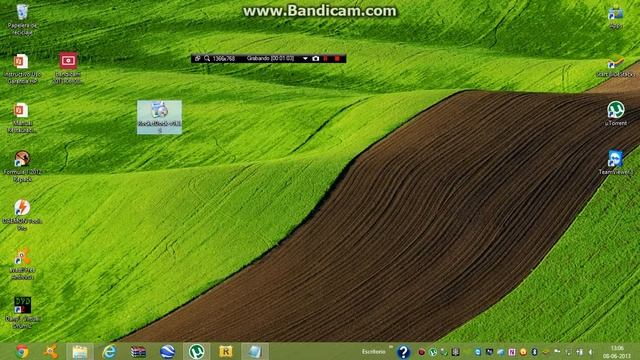This screenshot has width=640, height=360.
Task: Open the yellow R application in taskbar
Action: (x=225, y=351)
